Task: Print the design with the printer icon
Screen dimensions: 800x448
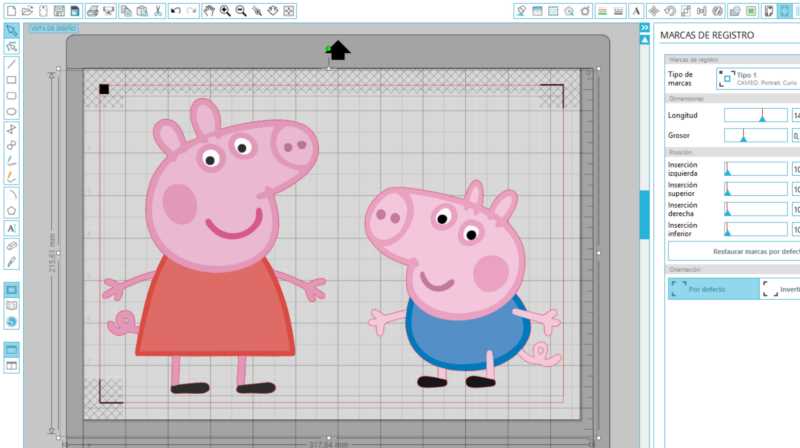Action: coord(92,11)
